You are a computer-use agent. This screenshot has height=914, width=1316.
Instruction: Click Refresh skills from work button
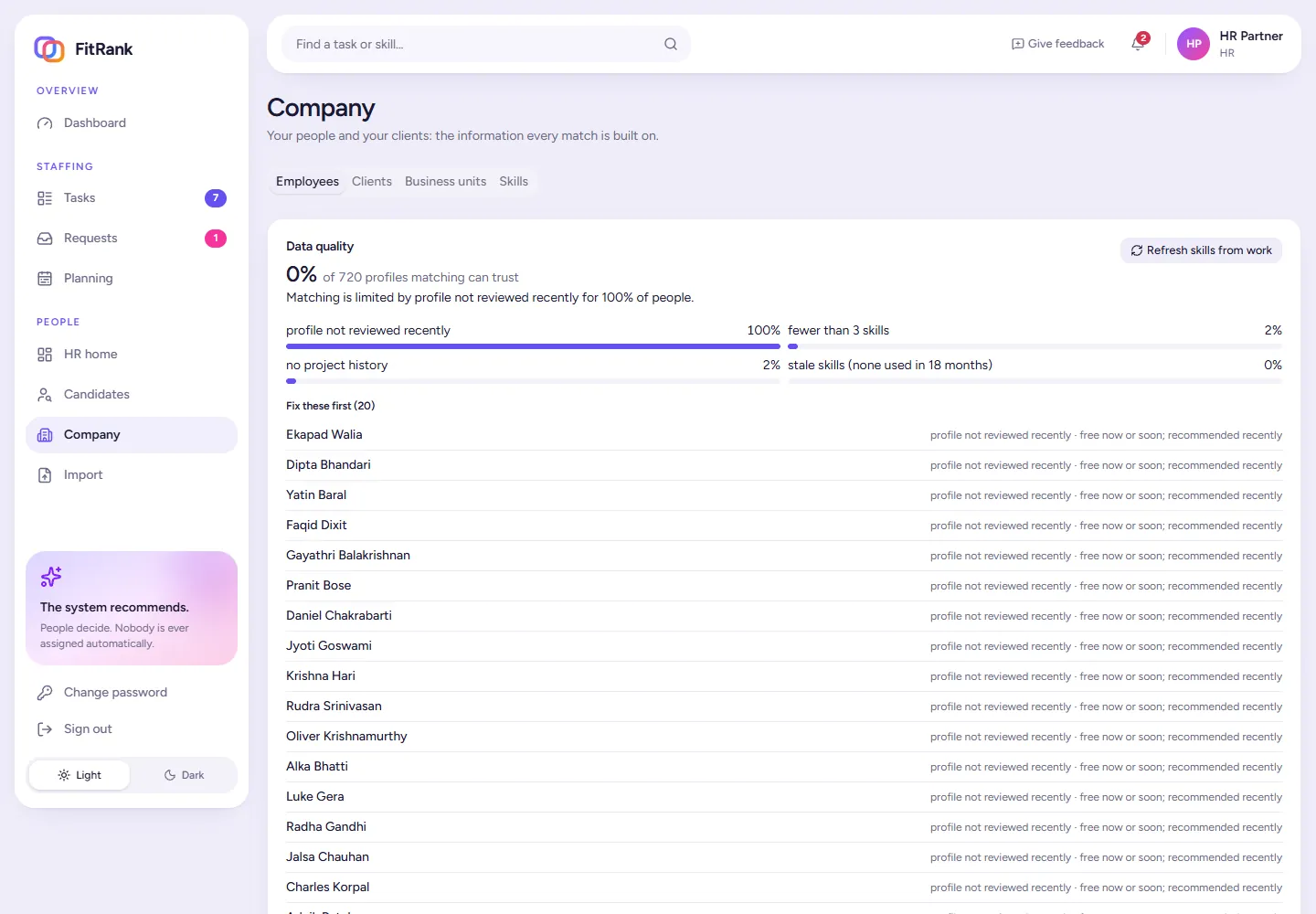1201,250
